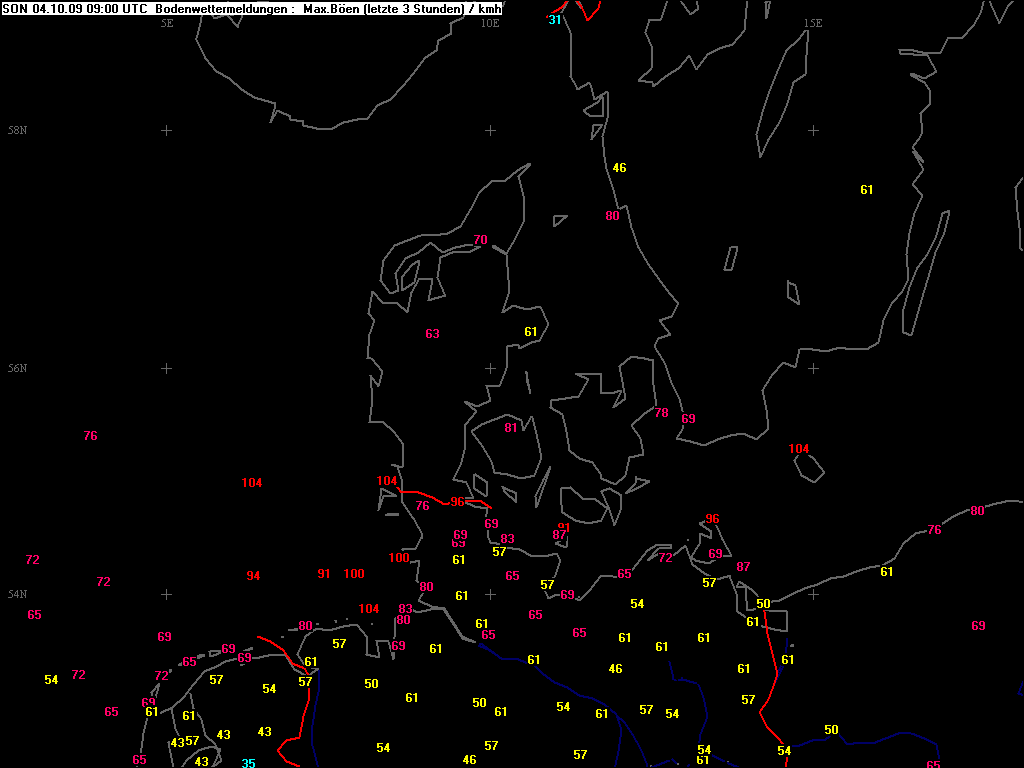The width and height of the screenshot is (1024, 768).
Task: Click the cyan 35 gust value
Action: pos(248,764)
